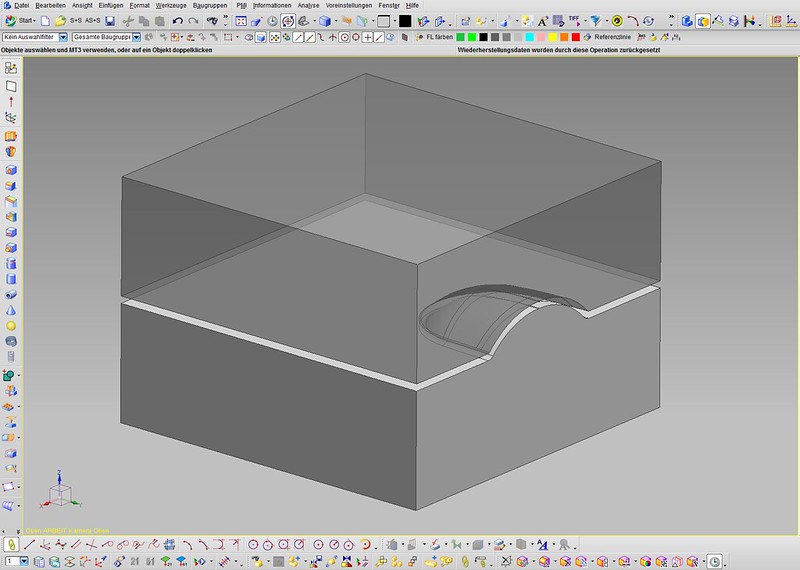
Task: Toggle the arc snap point option
Action: pos(321,37)
